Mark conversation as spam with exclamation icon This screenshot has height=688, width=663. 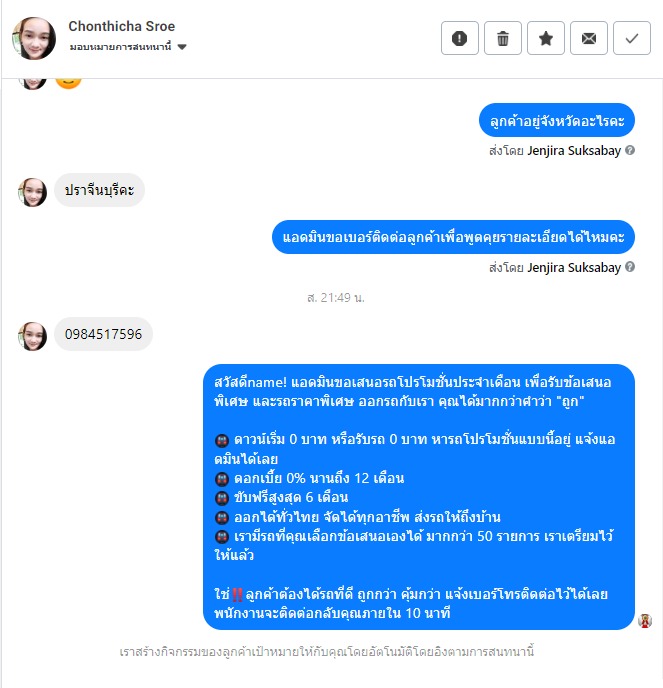point(459,38)
